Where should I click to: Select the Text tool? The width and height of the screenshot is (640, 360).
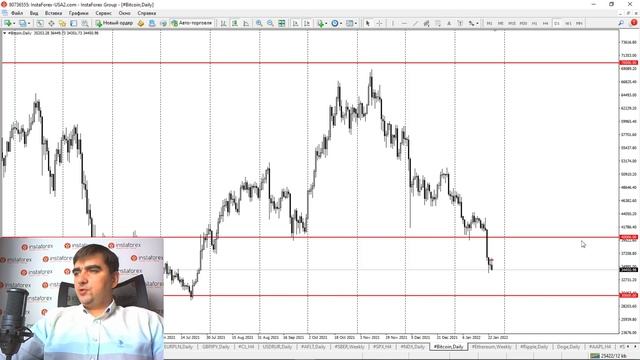(x=449, y=23)
